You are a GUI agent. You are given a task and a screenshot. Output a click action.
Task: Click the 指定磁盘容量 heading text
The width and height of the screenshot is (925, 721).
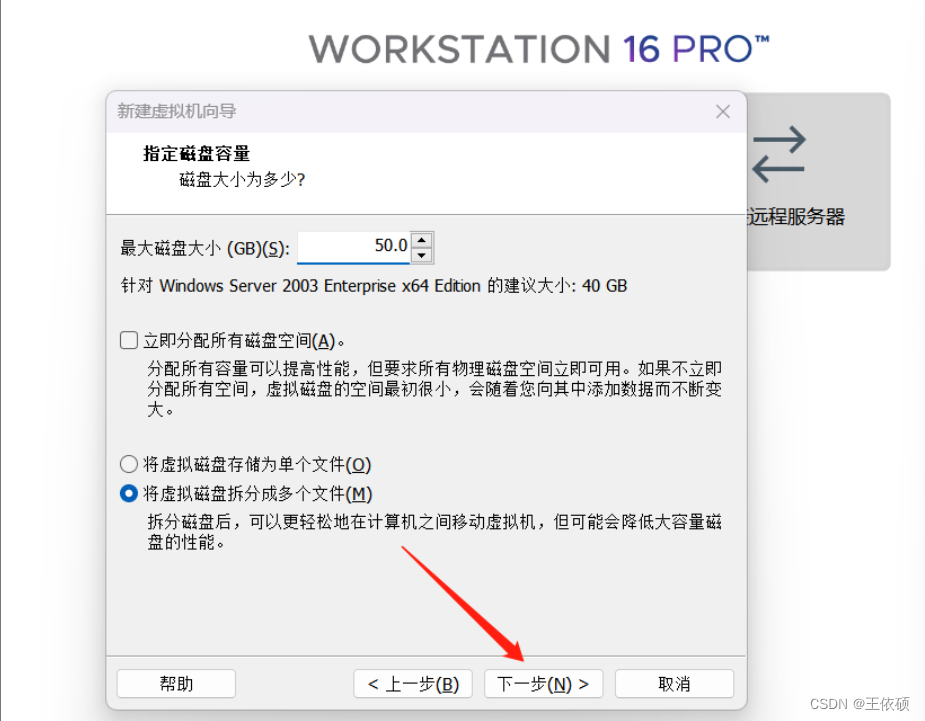[x=196, y=153]
